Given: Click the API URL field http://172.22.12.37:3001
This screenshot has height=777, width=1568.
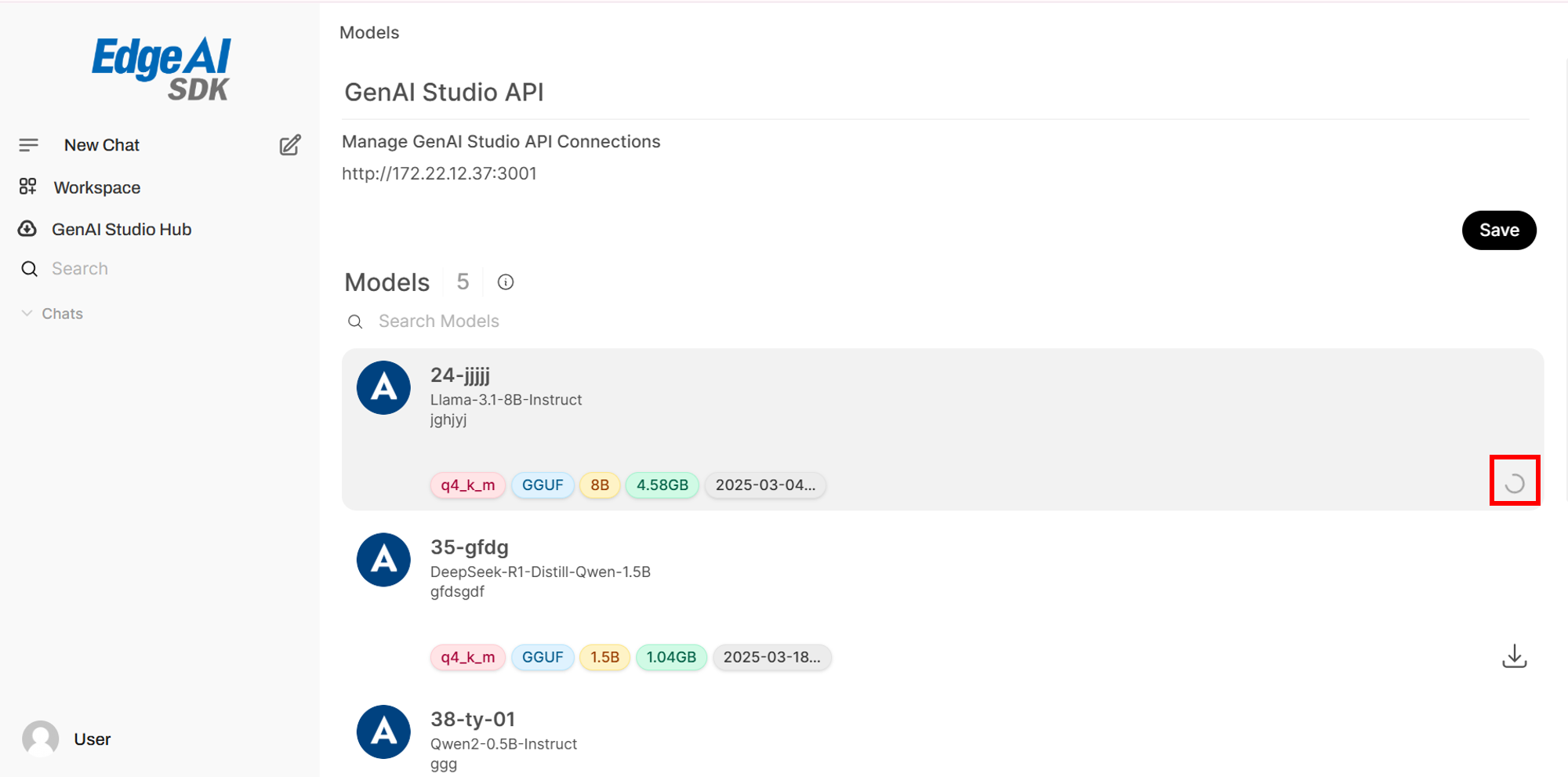Looking at the screenshot, I should click(439, 173).
